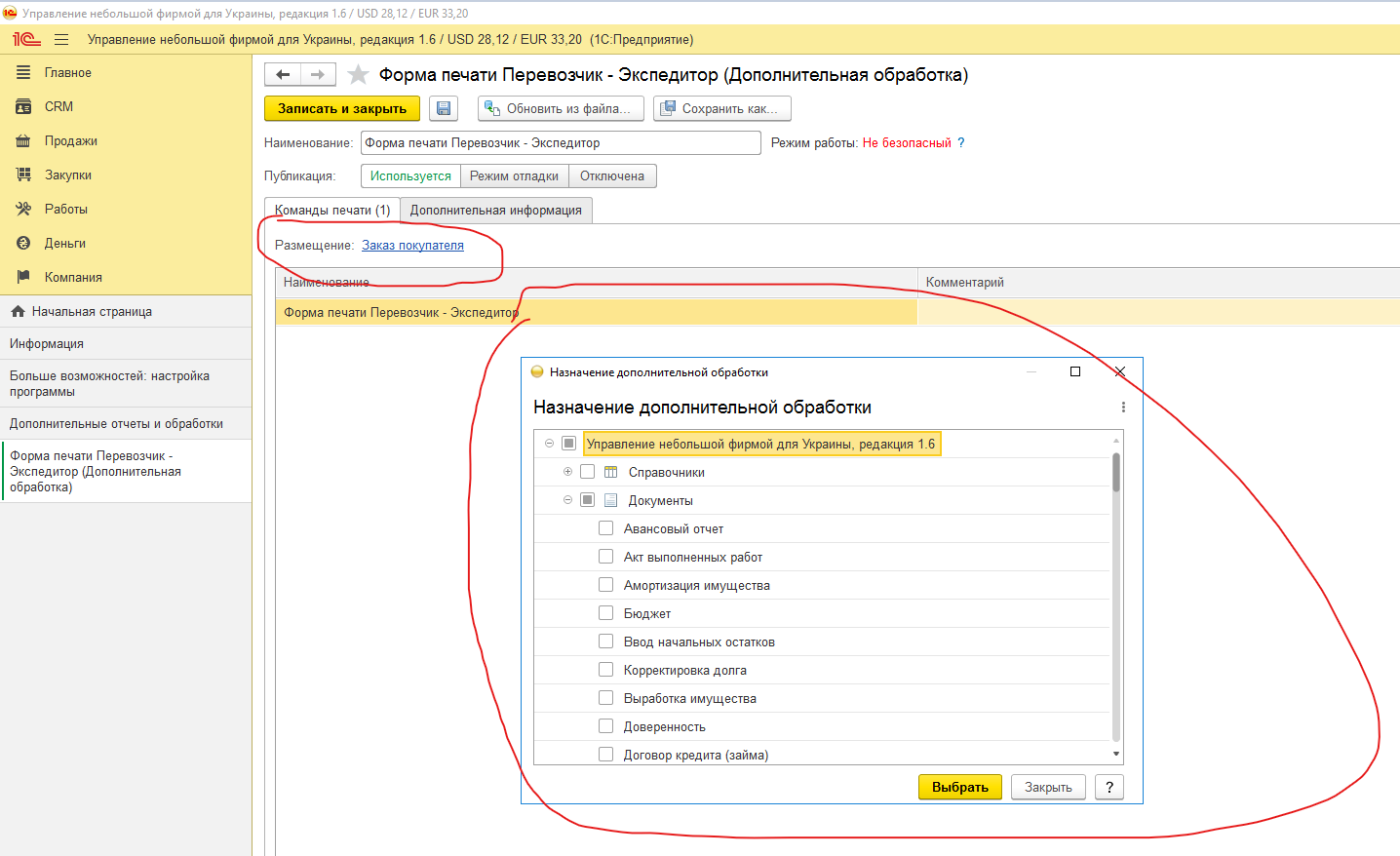Open help with the ? dialog button
The image size is (1400, 856).
coord(1109,787)
